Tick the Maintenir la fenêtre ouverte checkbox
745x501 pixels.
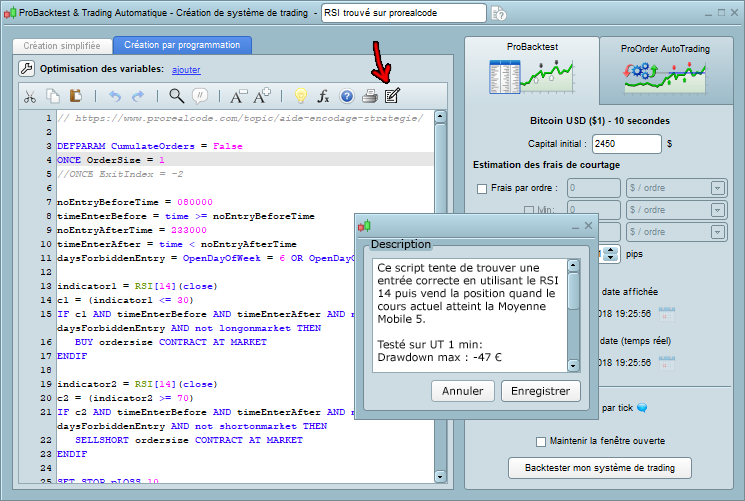(x=541, y=441)
